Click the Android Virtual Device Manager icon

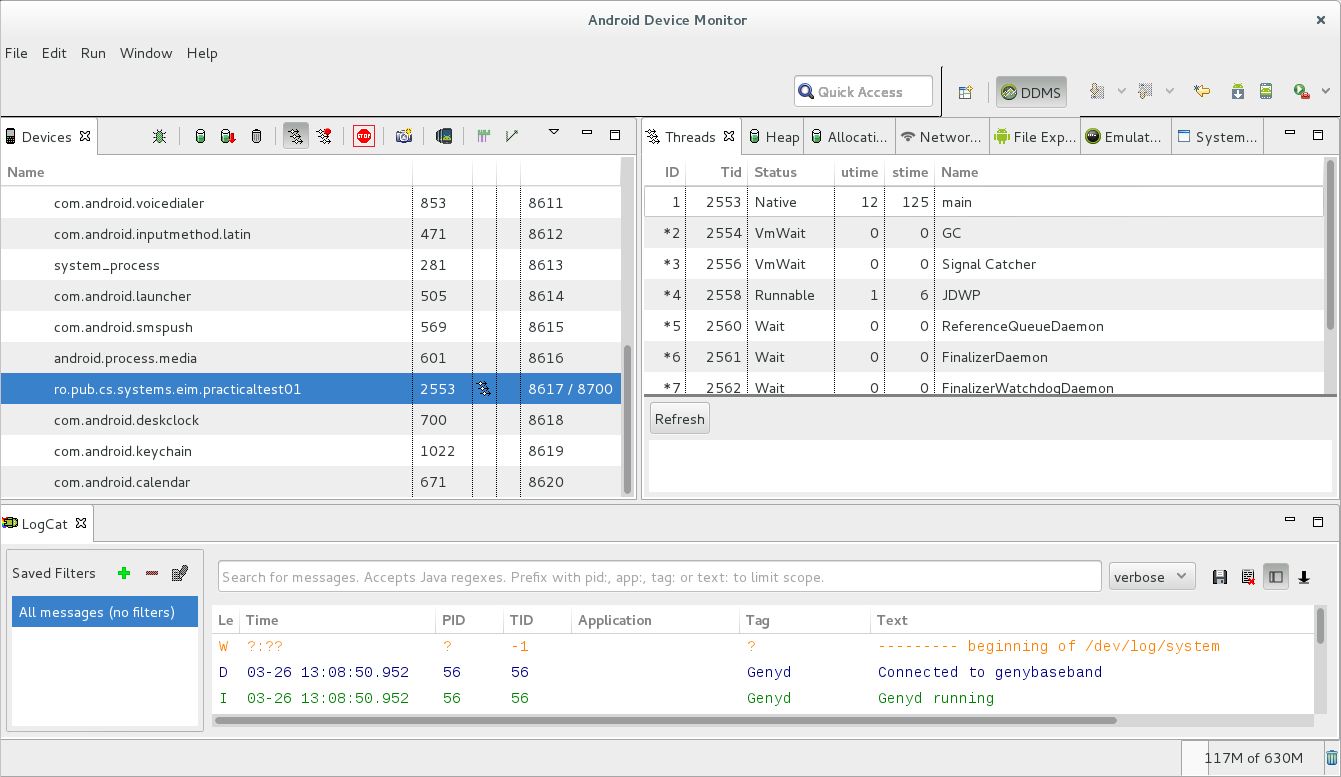tap(1266, 91)
